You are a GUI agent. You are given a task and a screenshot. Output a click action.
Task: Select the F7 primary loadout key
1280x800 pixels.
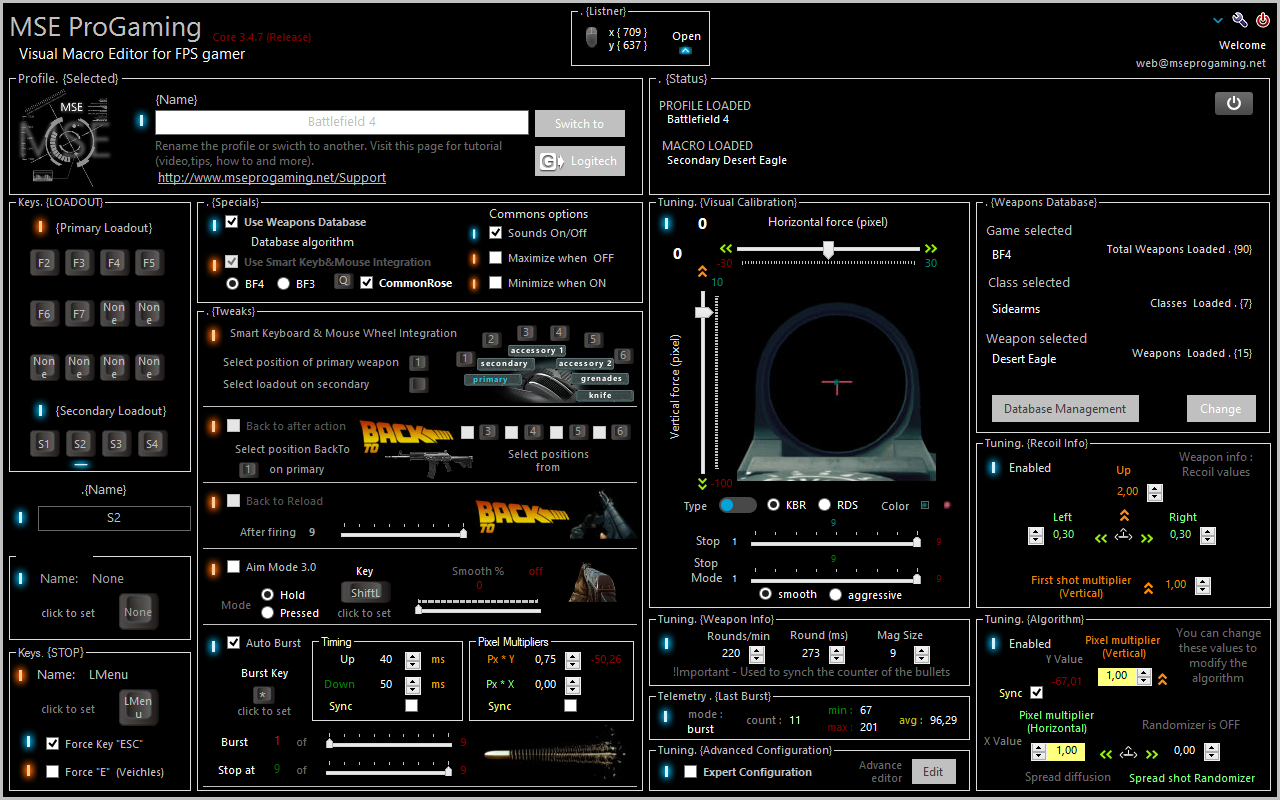[79, 313]
